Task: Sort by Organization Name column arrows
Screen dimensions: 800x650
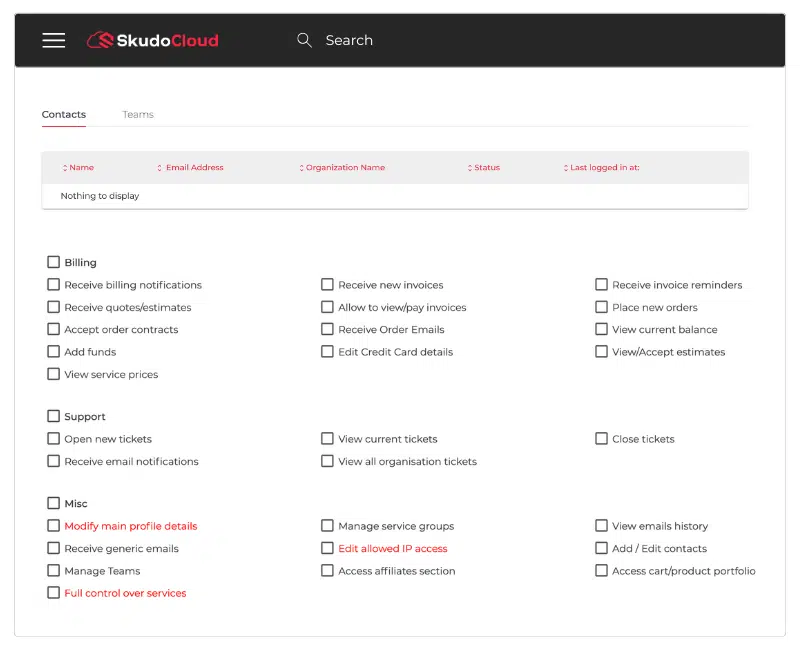Action: tap(302, 168)
